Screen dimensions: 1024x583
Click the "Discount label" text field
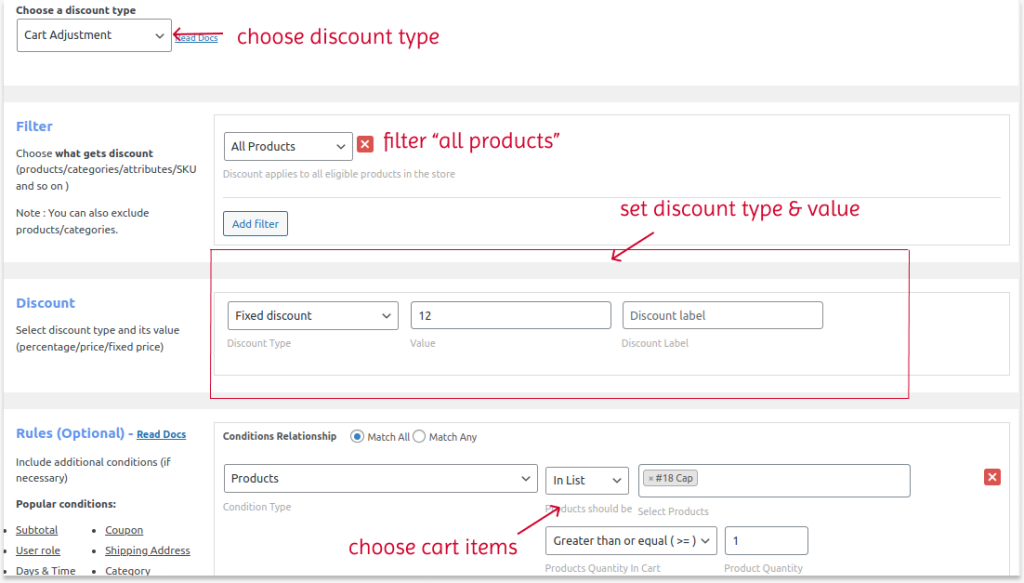click(722, 315)
